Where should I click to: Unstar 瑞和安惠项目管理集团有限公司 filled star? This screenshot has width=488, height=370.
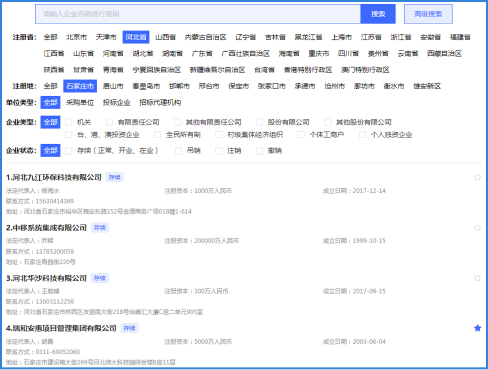(477, 328)
